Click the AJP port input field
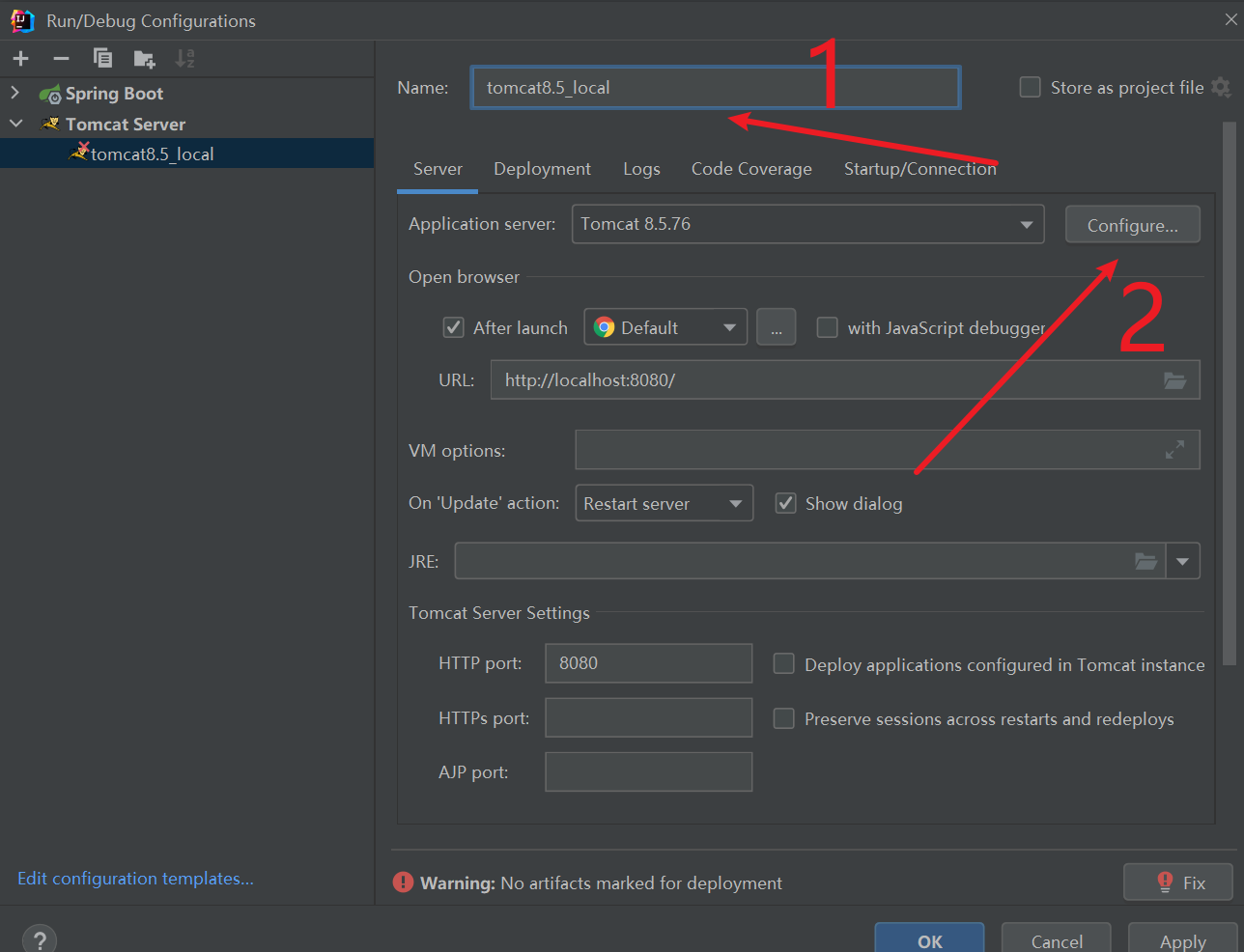The width and height of the screenshot is (1244, 952). 648,771
